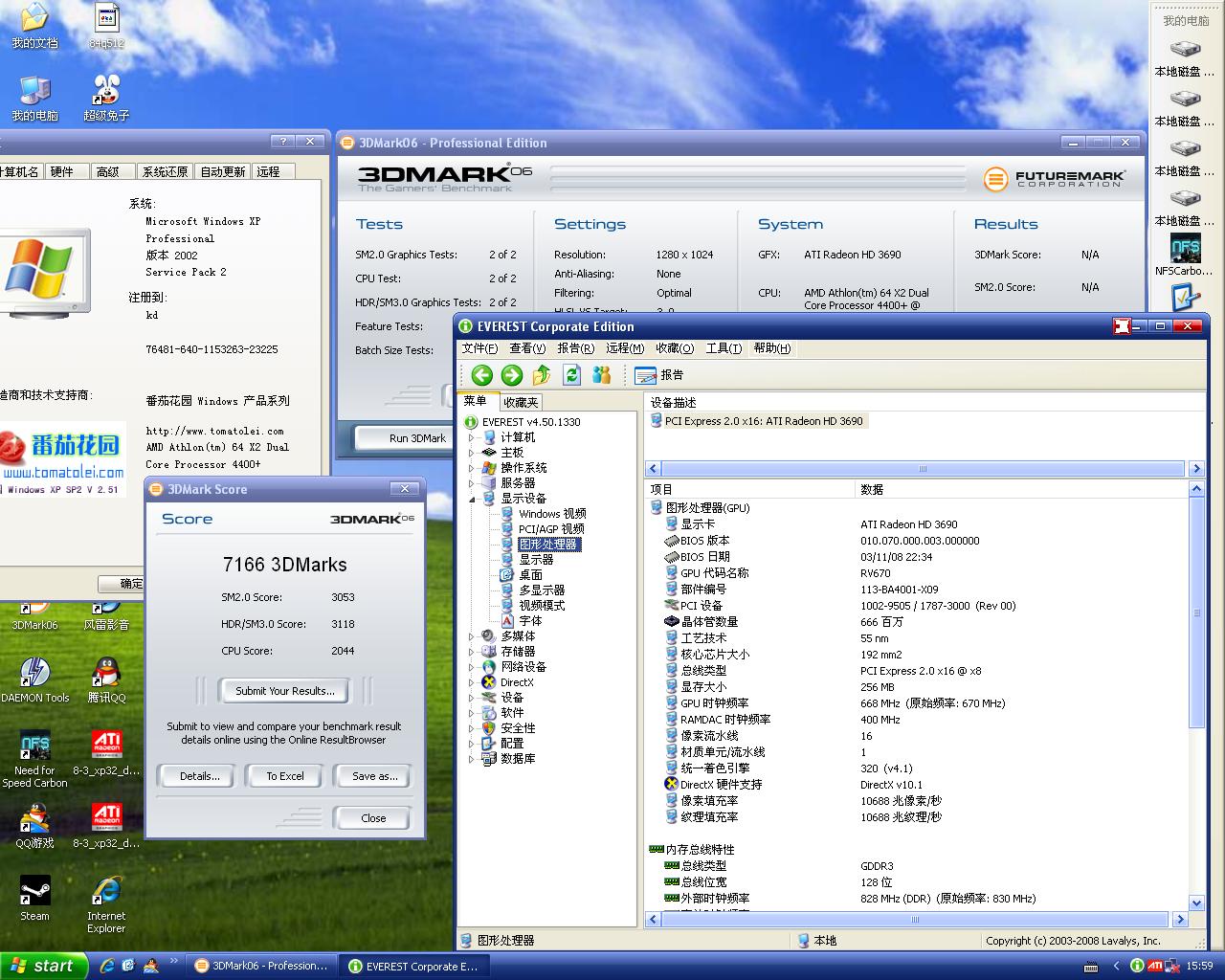Expand the 多媒体 tree node

pos(472,636)
